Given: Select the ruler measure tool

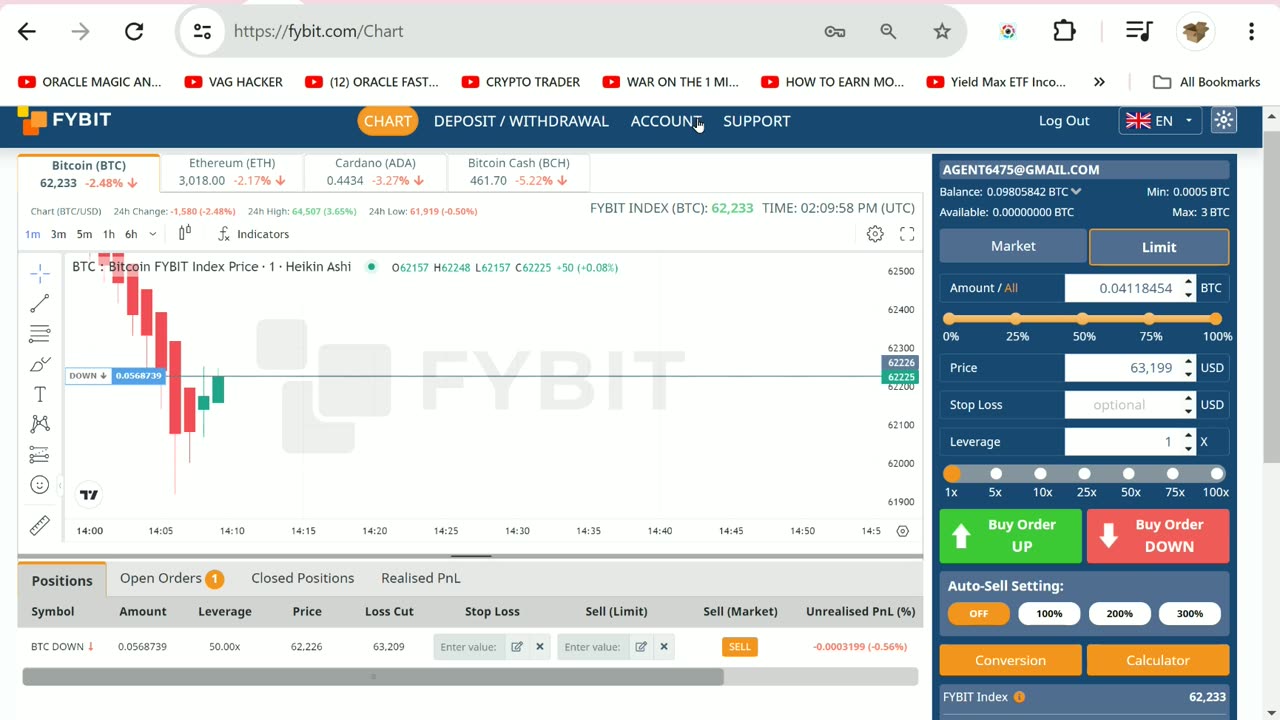Looking at the screenshot, I should pos(39,525).
